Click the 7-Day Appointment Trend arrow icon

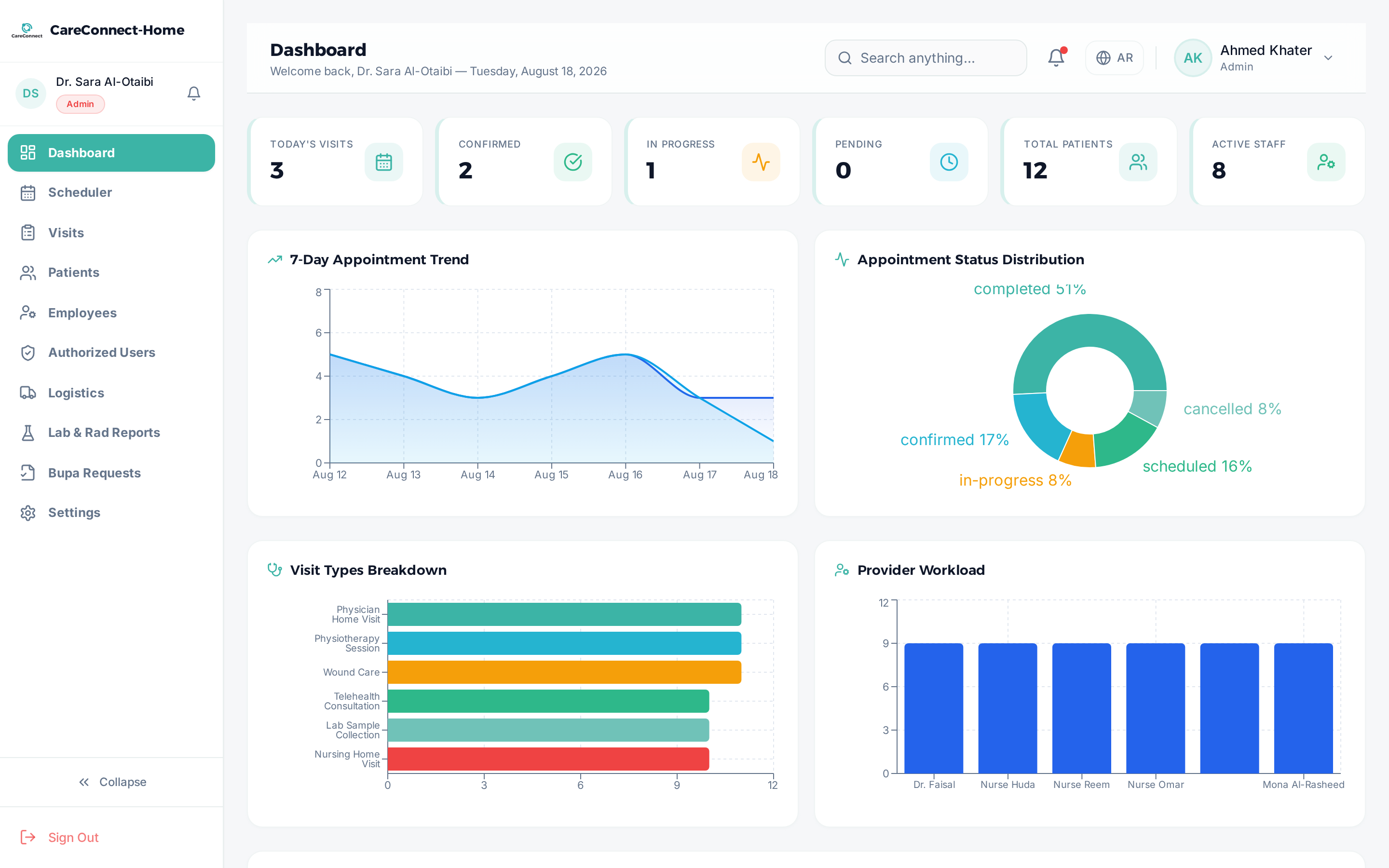click(x=275, y=259)
